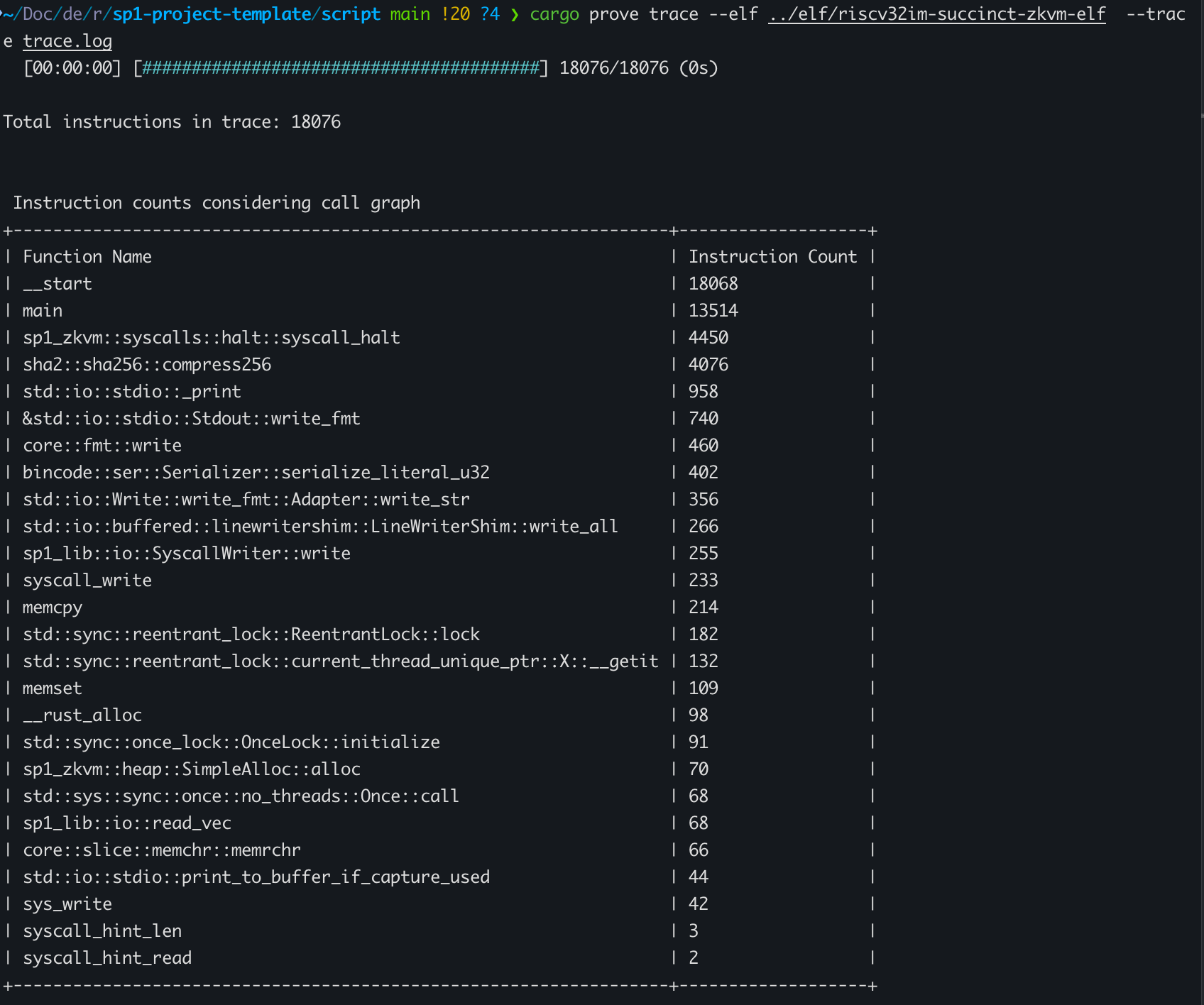
Task: Click the count 255
Action: tap(704, 554)
